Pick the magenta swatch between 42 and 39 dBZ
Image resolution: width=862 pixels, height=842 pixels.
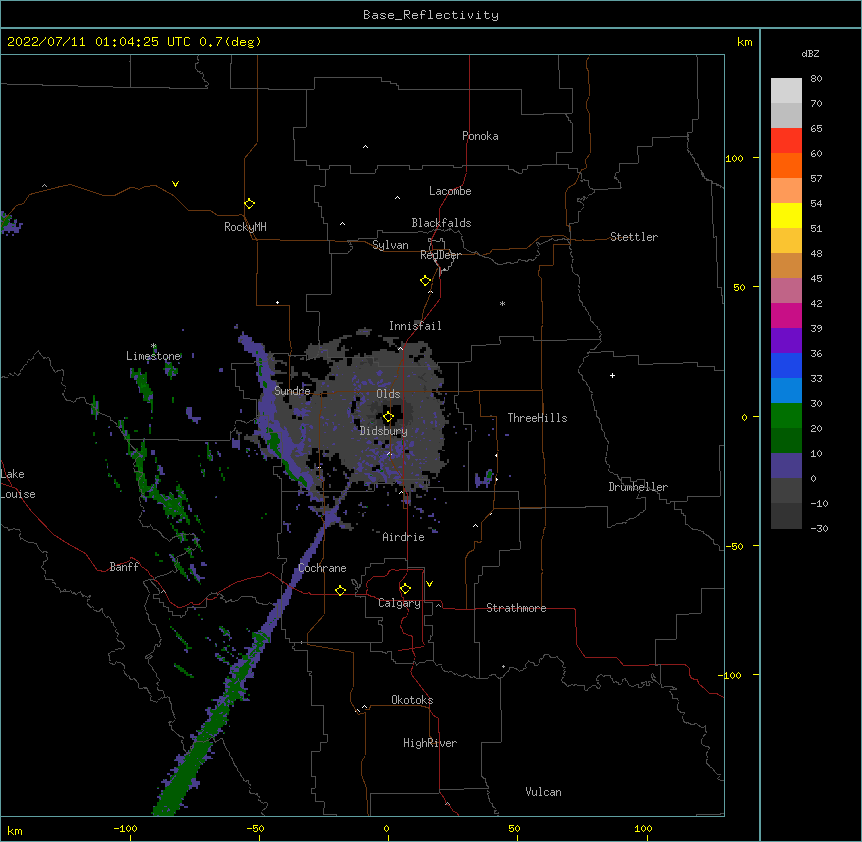(786, 315)
